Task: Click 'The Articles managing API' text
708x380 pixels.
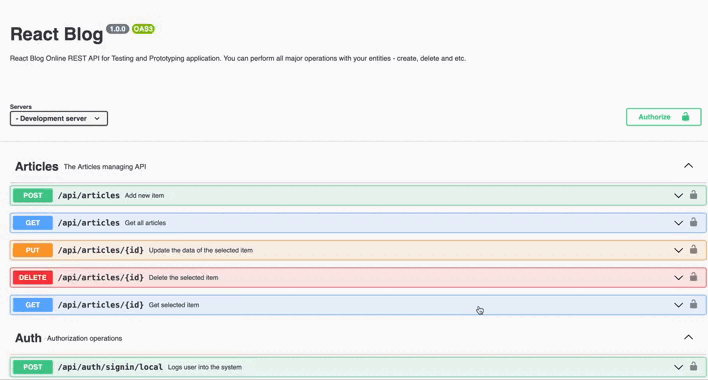Action: click(105, 167)
